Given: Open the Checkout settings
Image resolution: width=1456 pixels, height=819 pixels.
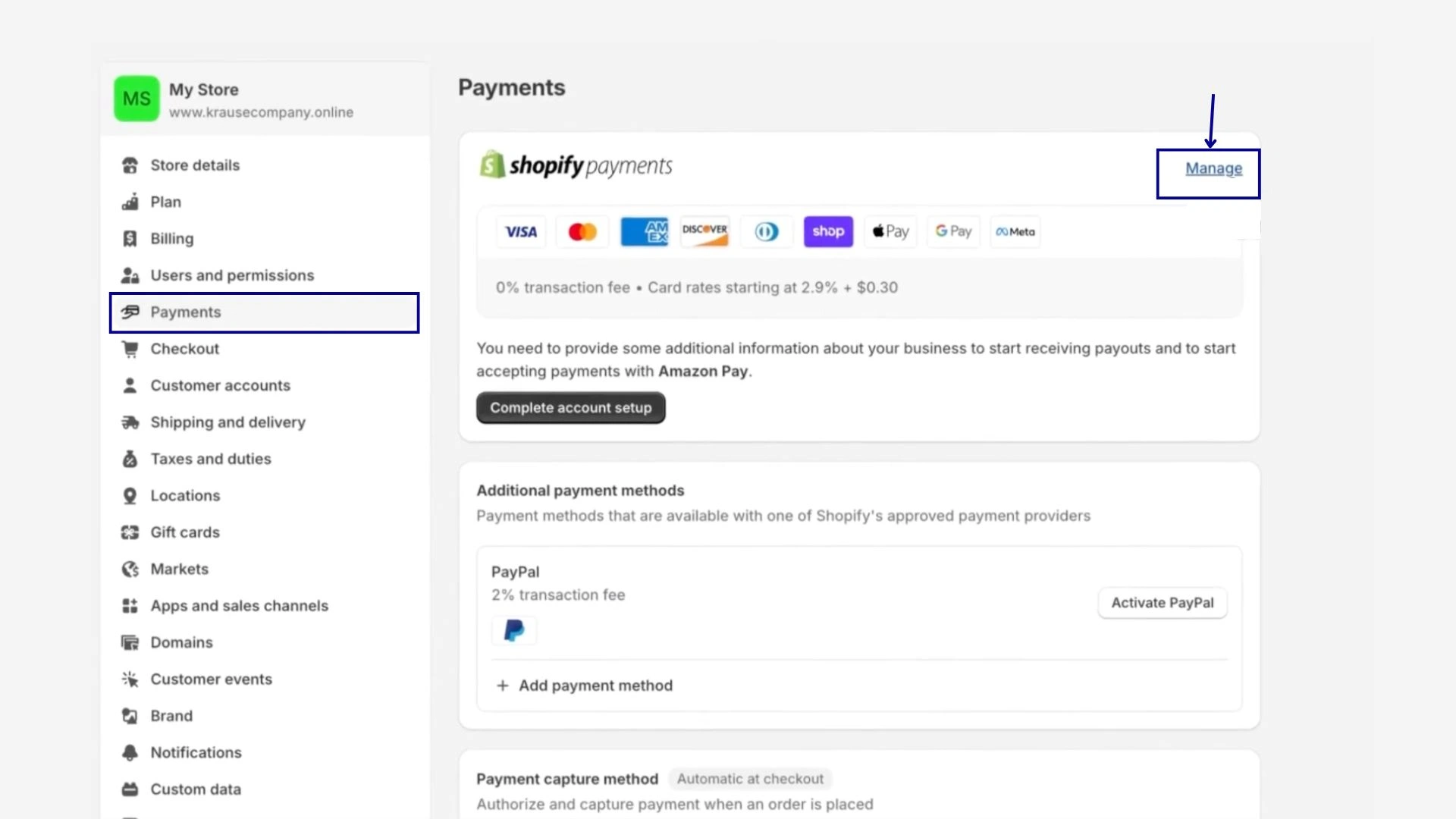Looking at the screenshot, I should coord(184,349).
